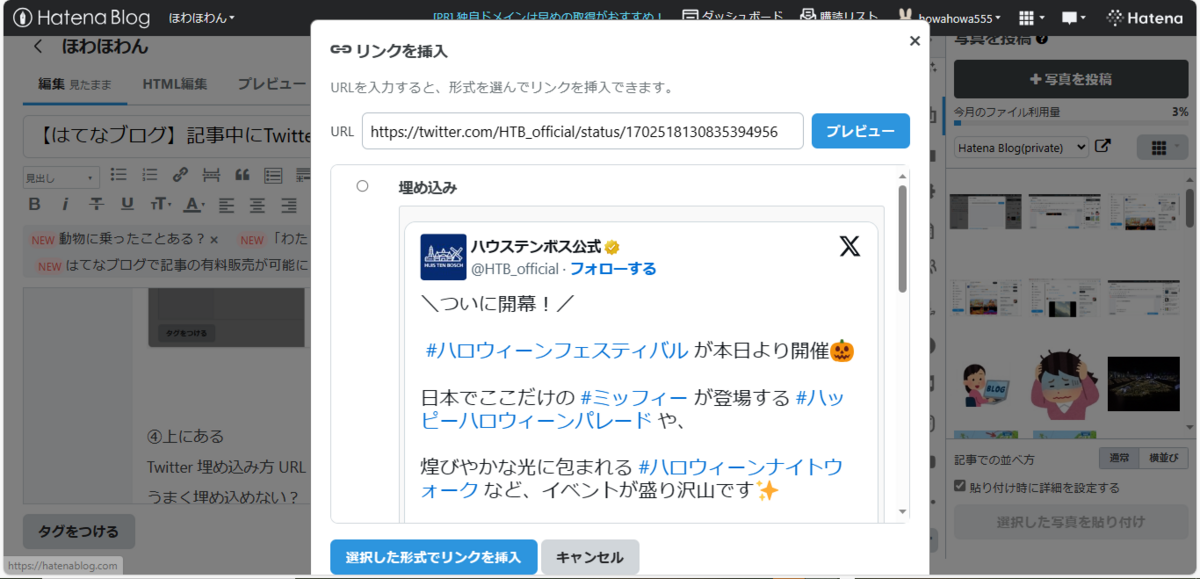Switch to the プレビュー tab in editor

point(271,84)
